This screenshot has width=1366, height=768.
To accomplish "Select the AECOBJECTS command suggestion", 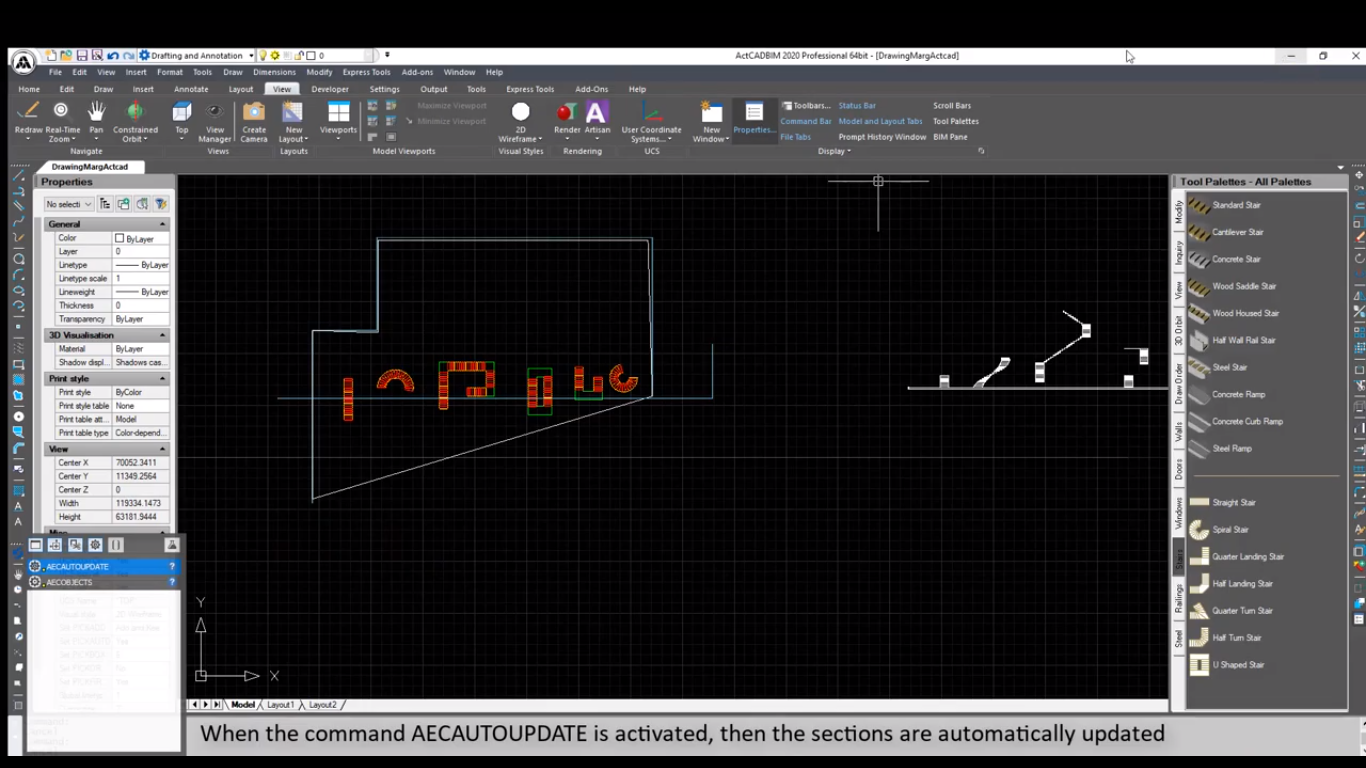I will 104,582.
